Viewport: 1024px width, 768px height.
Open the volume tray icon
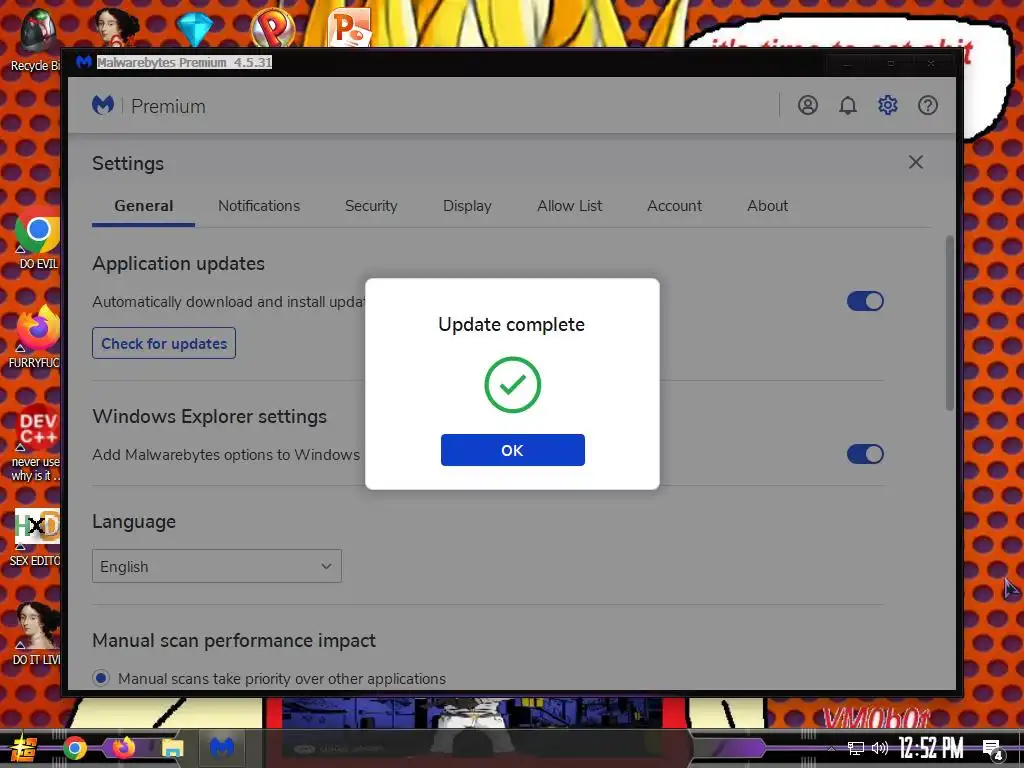[x=880, y=748]
